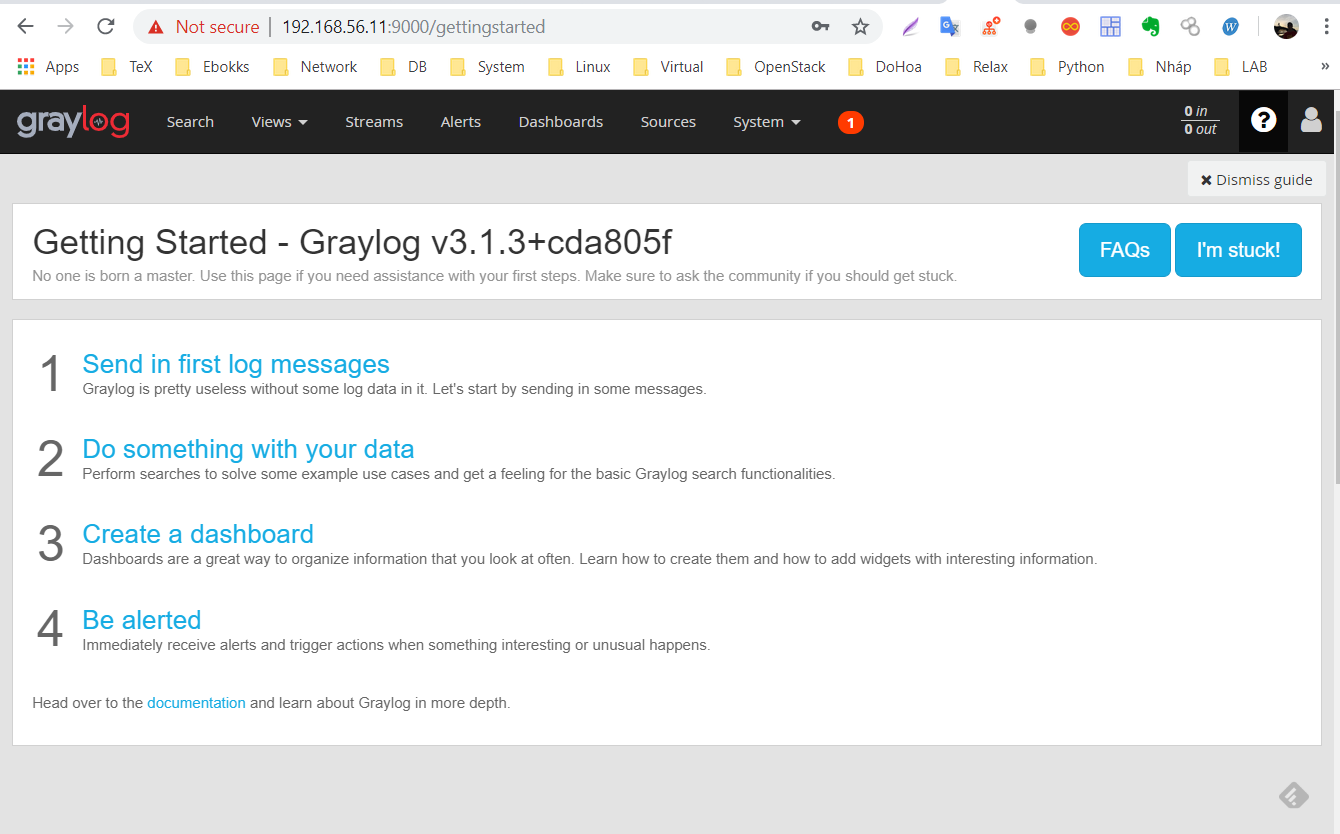The height and width of the screenshot is (834, 1340).
Task: Click the 0 in / 0 out throughput indicator
Action: tap(1200, 121)
